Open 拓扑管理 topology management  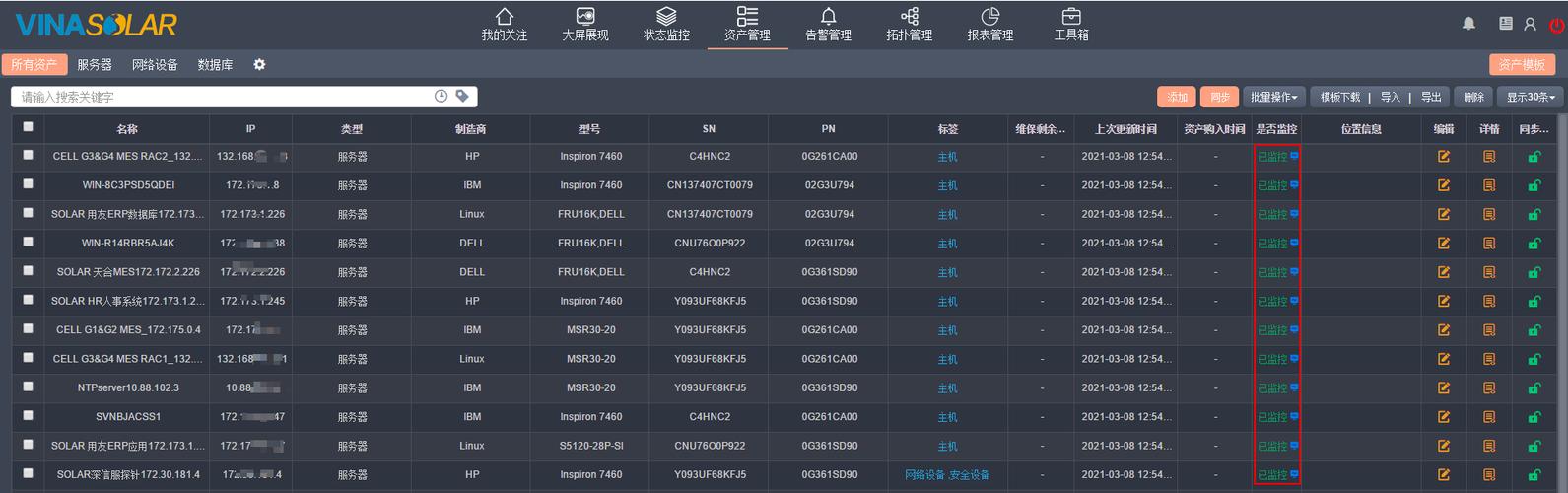click(909, 25)
